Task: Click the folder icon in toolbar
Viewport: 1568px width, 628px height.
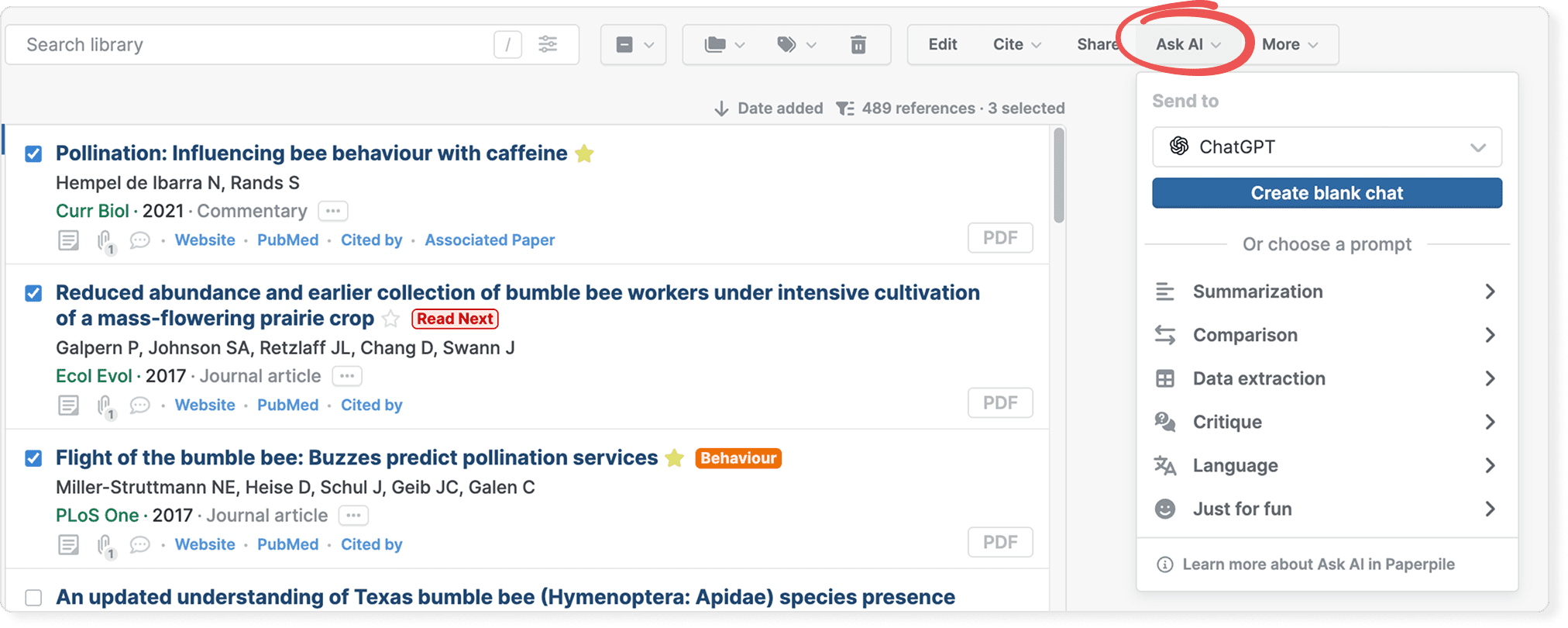Action: (715, 45)
